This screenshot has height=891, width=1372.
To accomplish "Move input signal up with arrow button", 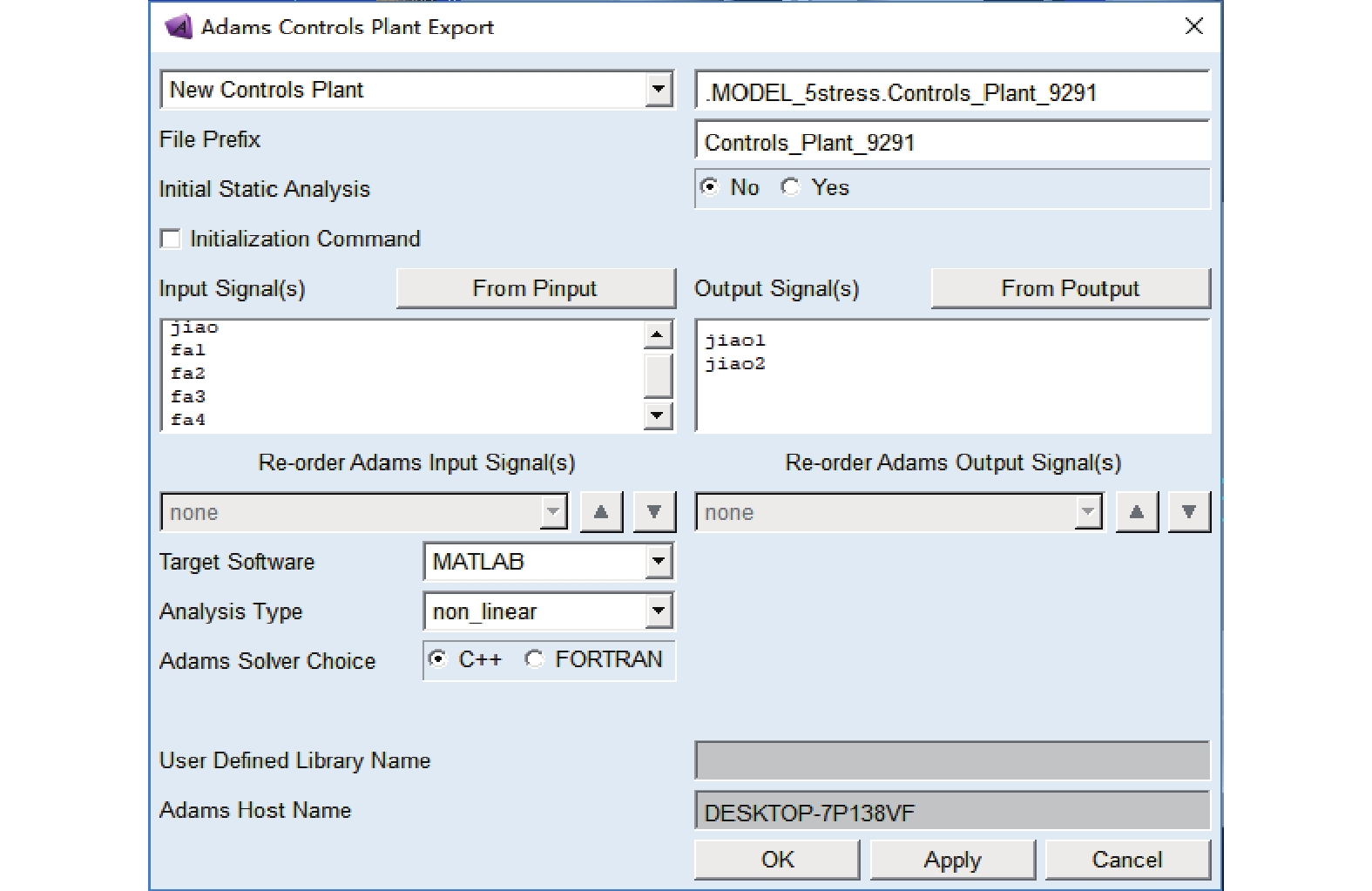I will [x=601, y=512].
